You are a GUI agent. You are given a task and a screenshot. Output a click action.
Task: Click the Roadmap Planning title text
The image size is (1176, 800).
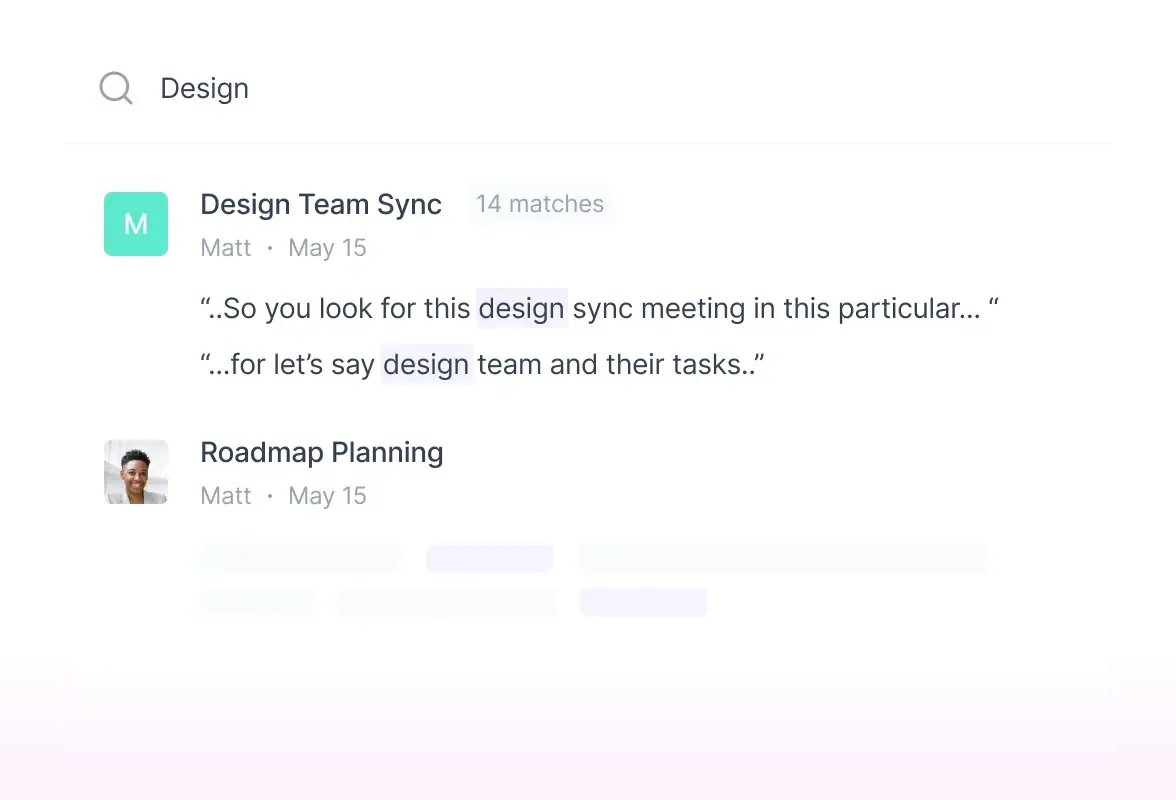321,452
